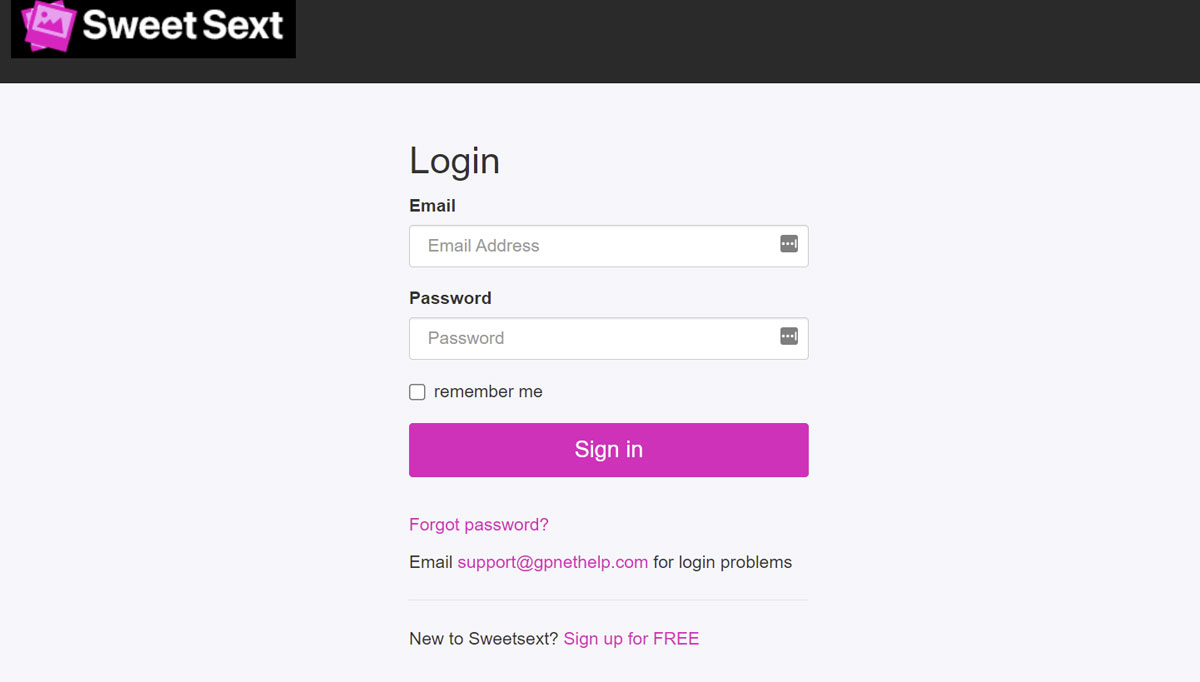Click the "remember me" label text
The height and width of the screenshot is (682, 1200).
(x=488, y=392)
